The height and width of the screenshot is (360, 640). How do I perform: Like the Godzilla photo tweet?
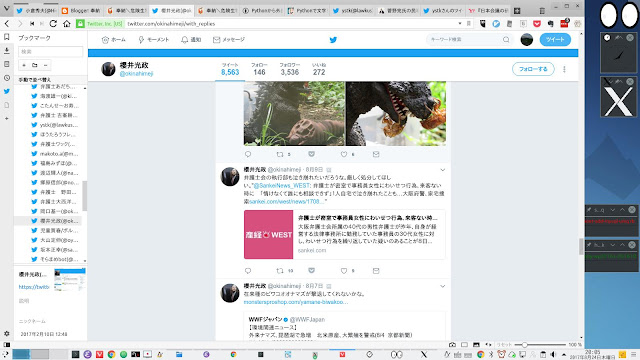coord(344,154)
